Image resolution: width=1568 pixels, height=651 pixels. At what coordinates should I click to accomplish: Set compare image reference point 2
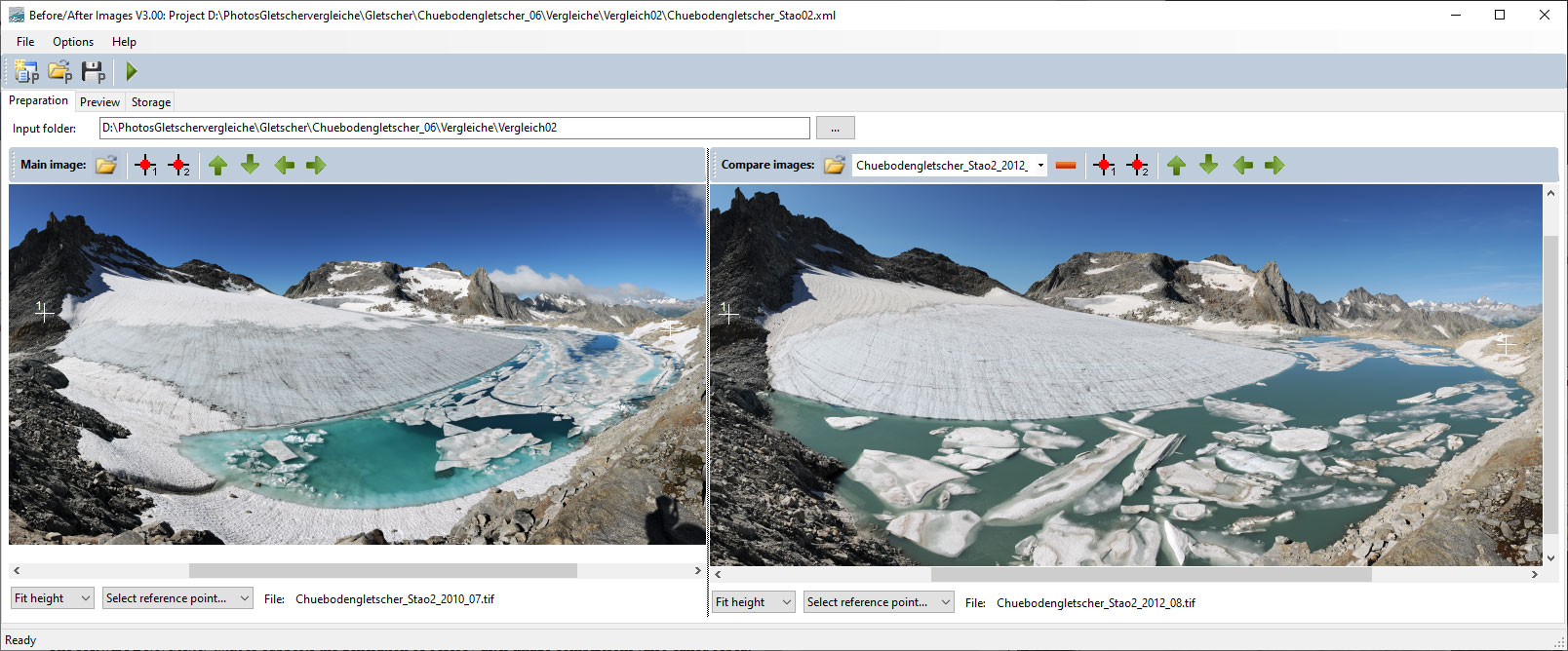[1138, 165]
